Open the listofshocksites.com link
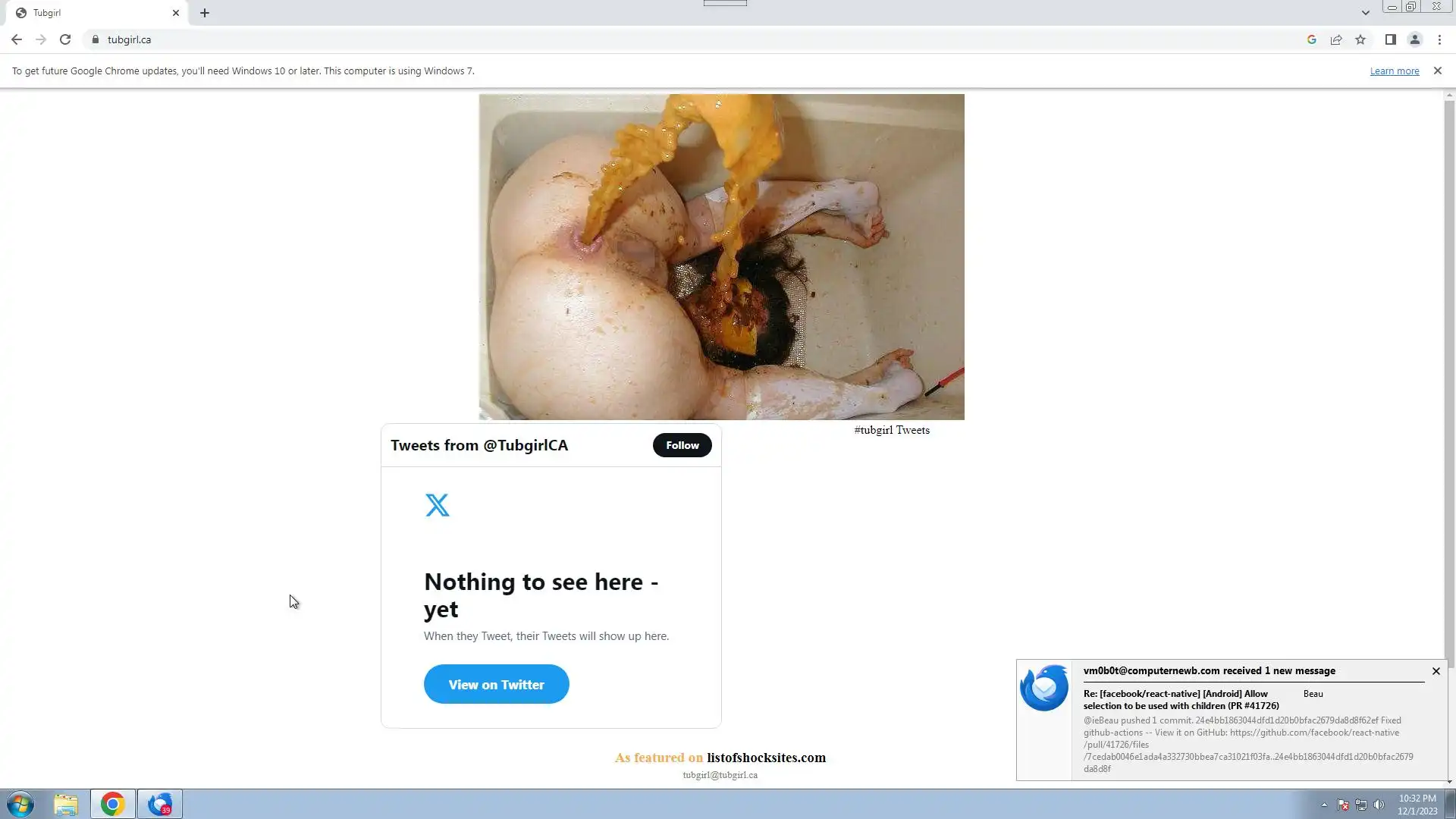Image resolution: width=1456 pixels, height=819 pixels. [x=766, y=758]
